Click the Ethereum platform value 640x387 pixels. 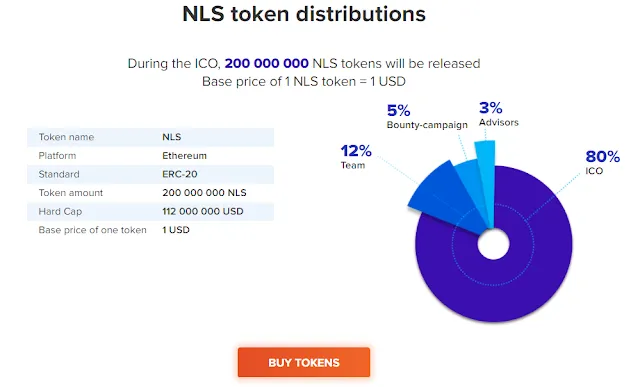pyautogui.click(x=184, y=156)
